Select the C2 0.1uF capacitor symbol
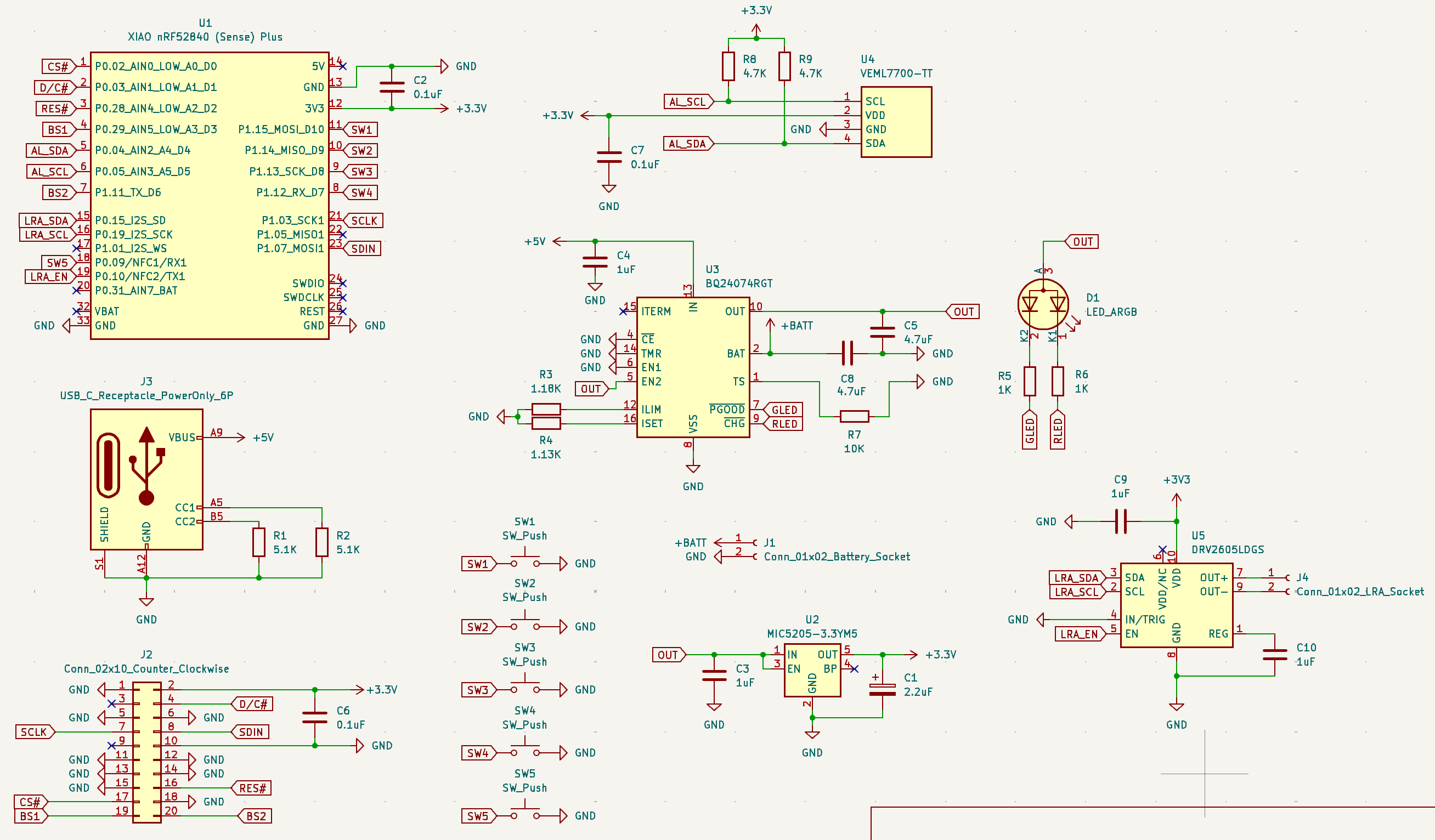The image size is (1435, 840). pyautogui.click(x=392, y=87)
